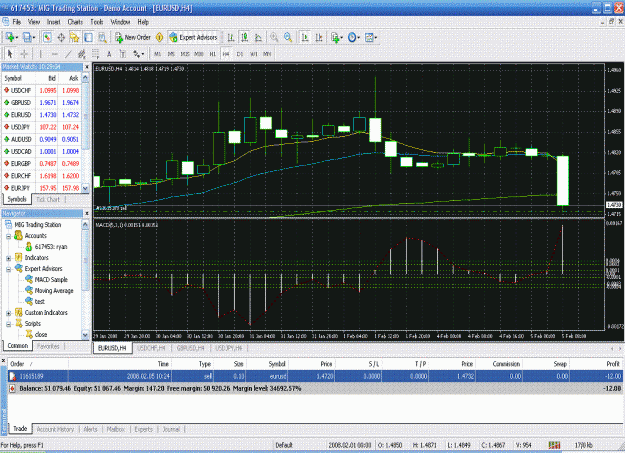This screenshot has width=625, height=453.
Task: Click the connection status bars icon
Action: [554, 445]
